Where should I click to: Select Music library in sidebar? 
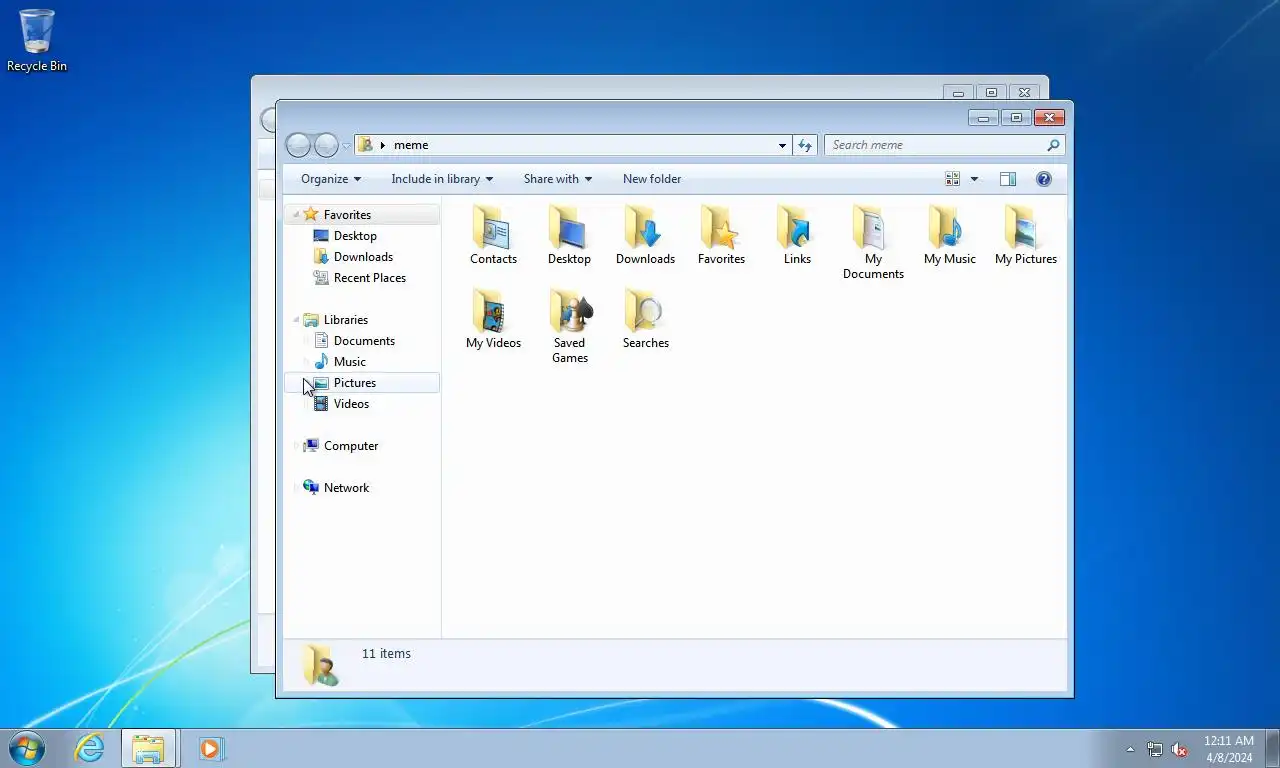350,362
